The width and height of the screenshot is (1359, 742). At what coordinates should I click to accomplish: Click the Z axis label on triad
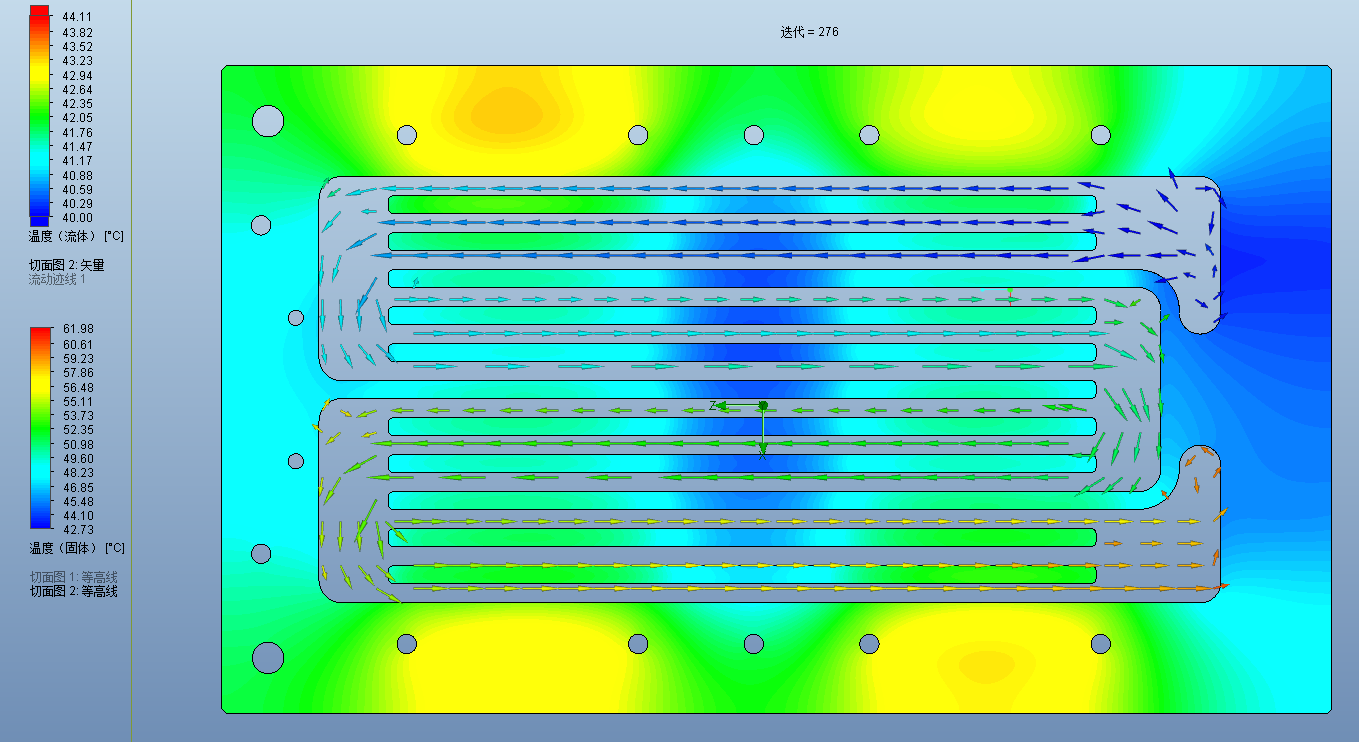(713, 406)
